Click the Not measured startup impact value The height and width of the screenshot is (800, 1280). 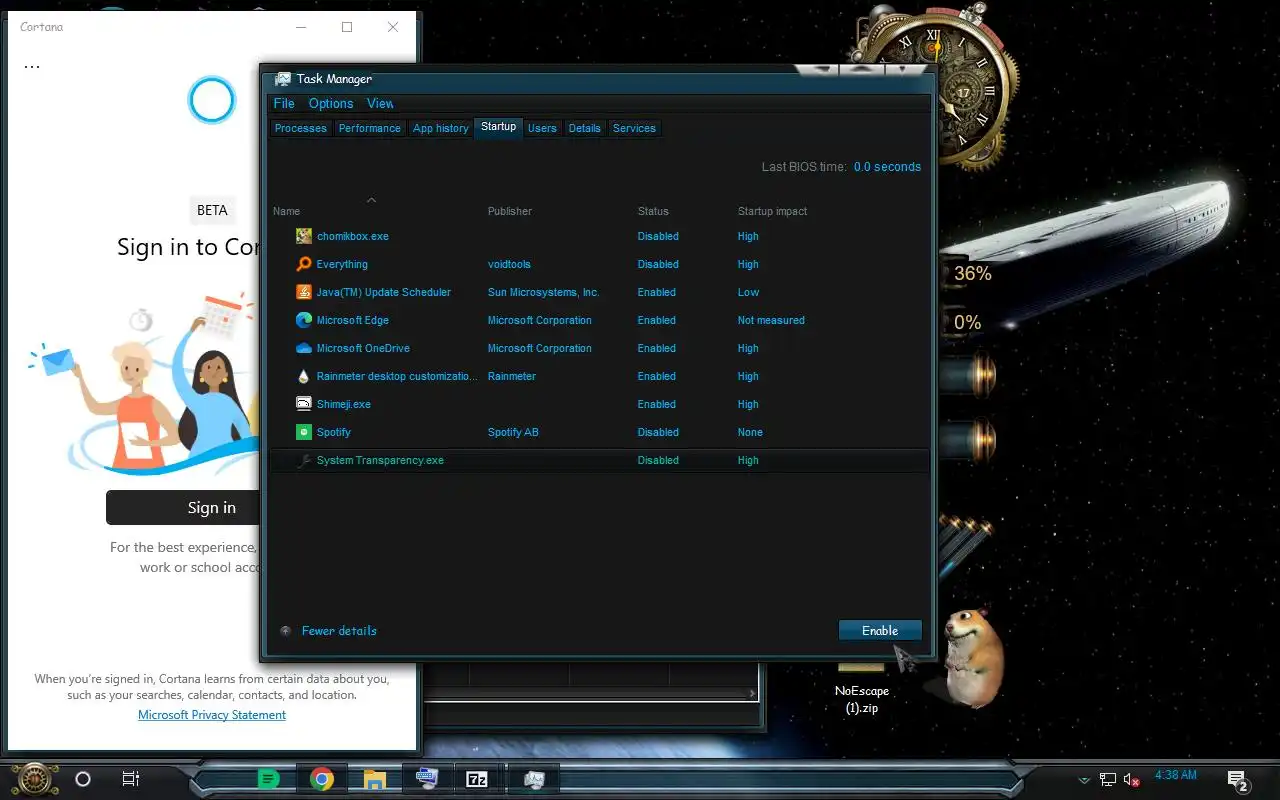click(x=771, y=320)
